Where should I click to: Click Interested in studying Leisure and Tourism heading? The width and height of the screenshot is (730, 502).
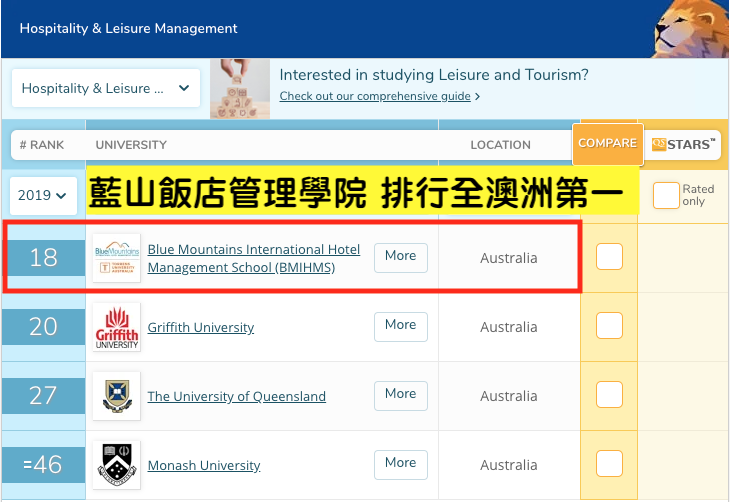coord(434,75)
